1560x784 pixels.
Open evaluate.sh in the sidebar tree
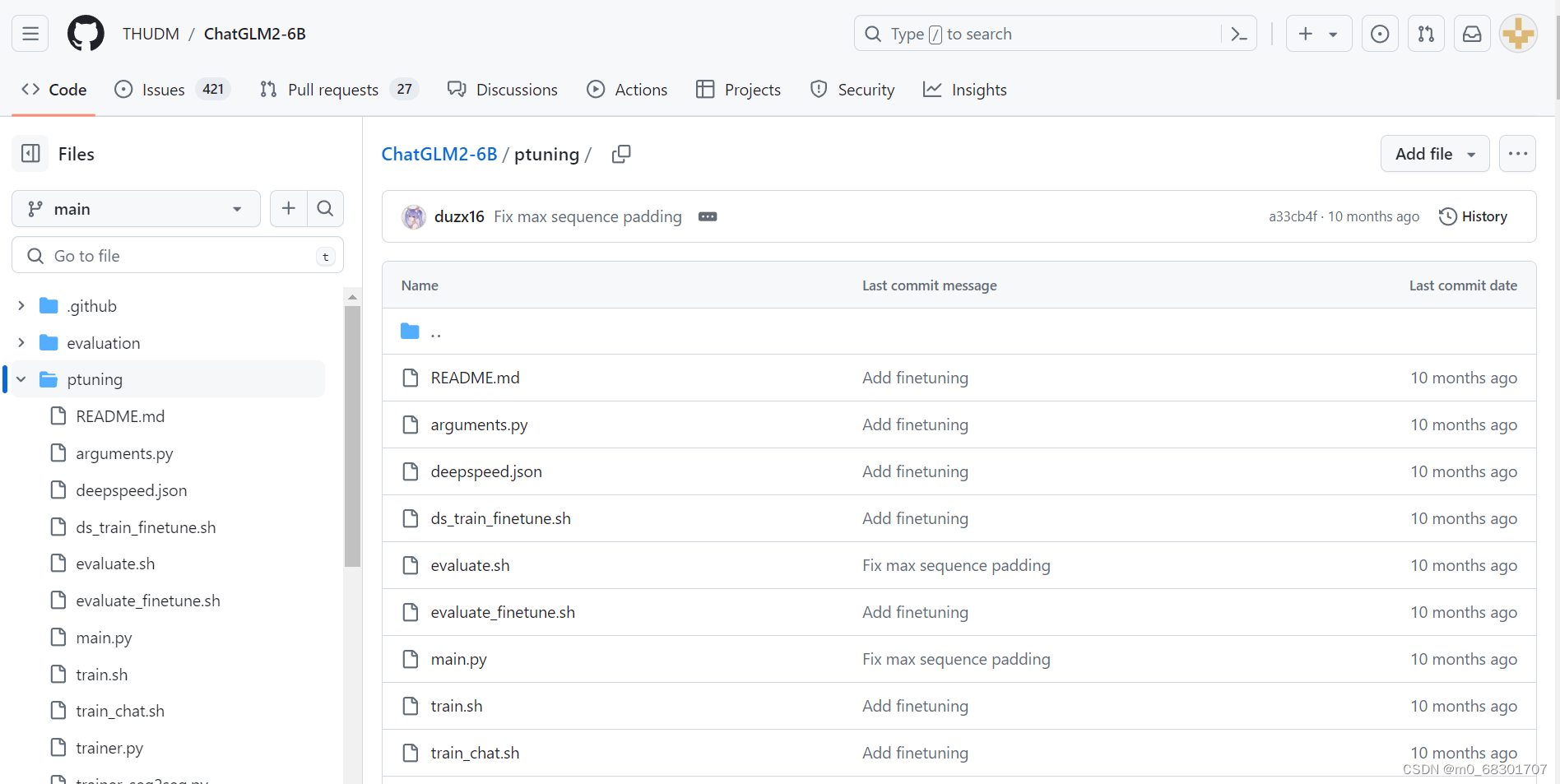(115, 564)
